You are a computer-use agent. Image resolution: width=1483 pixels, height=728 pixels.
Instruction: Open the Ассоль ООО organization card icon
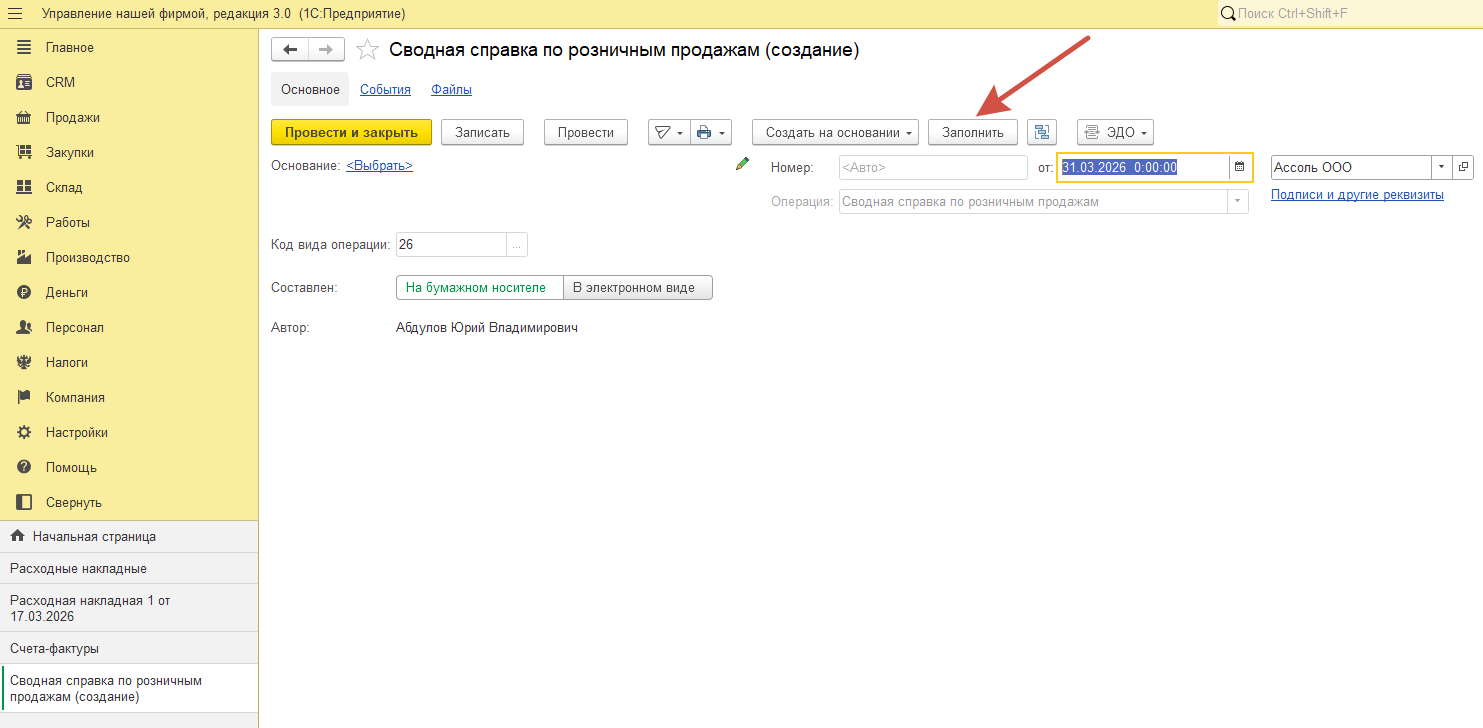point(1462,167)
